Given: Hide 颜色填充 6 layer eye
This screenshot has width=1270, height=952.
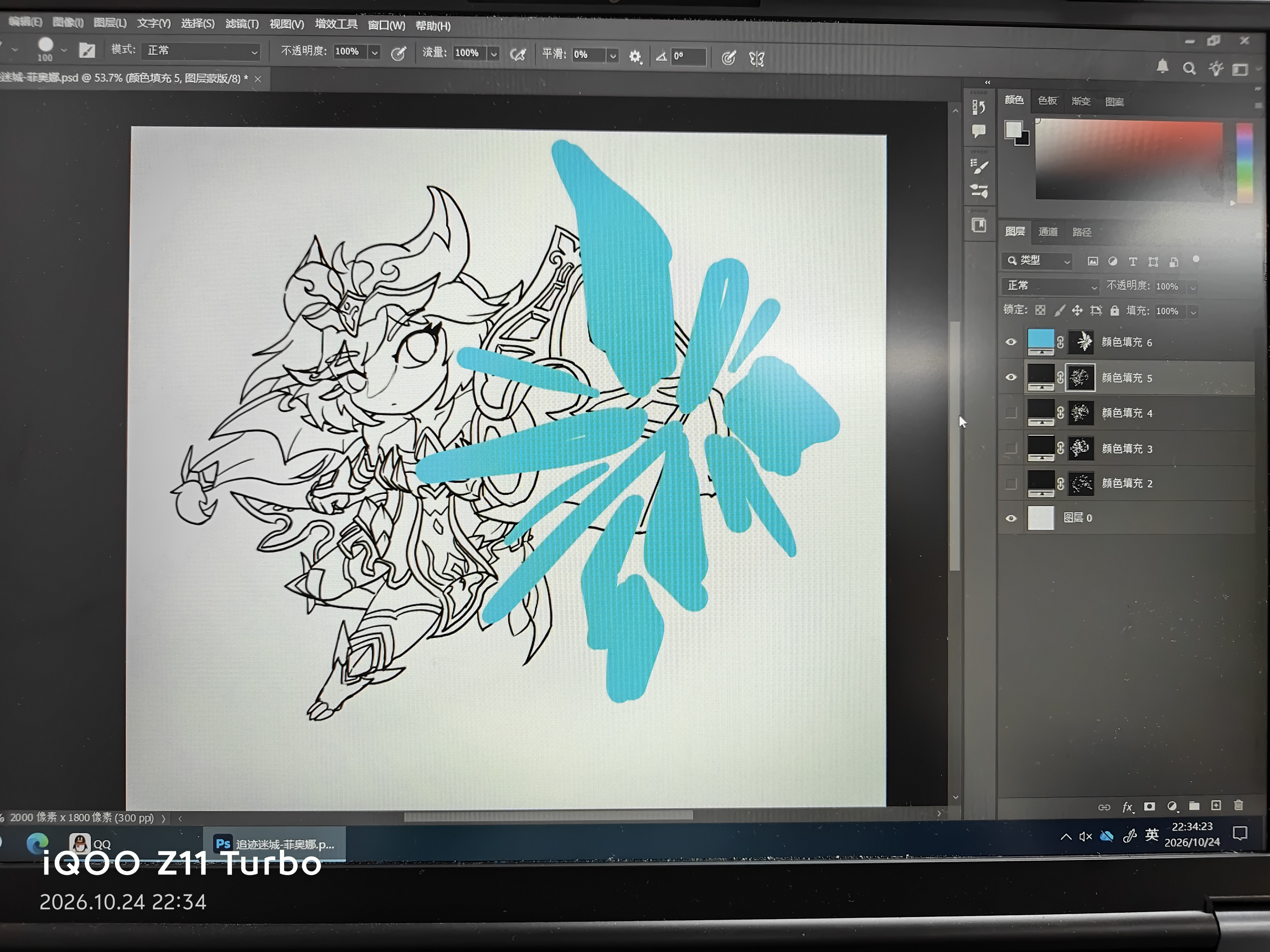Looking at the screenshot, I should coord(1011,342).
